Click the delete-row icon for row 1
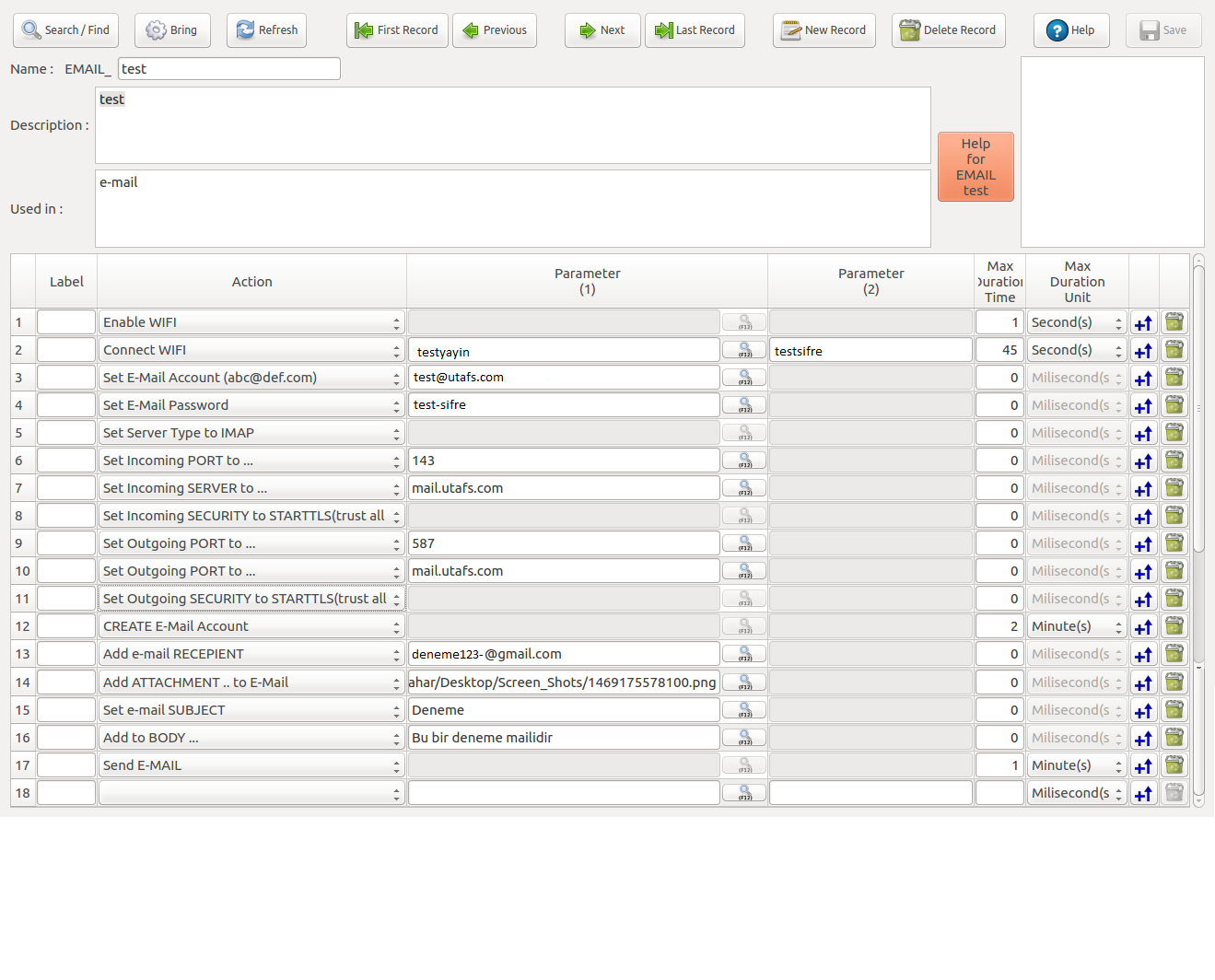 [x=1174, y=322]
